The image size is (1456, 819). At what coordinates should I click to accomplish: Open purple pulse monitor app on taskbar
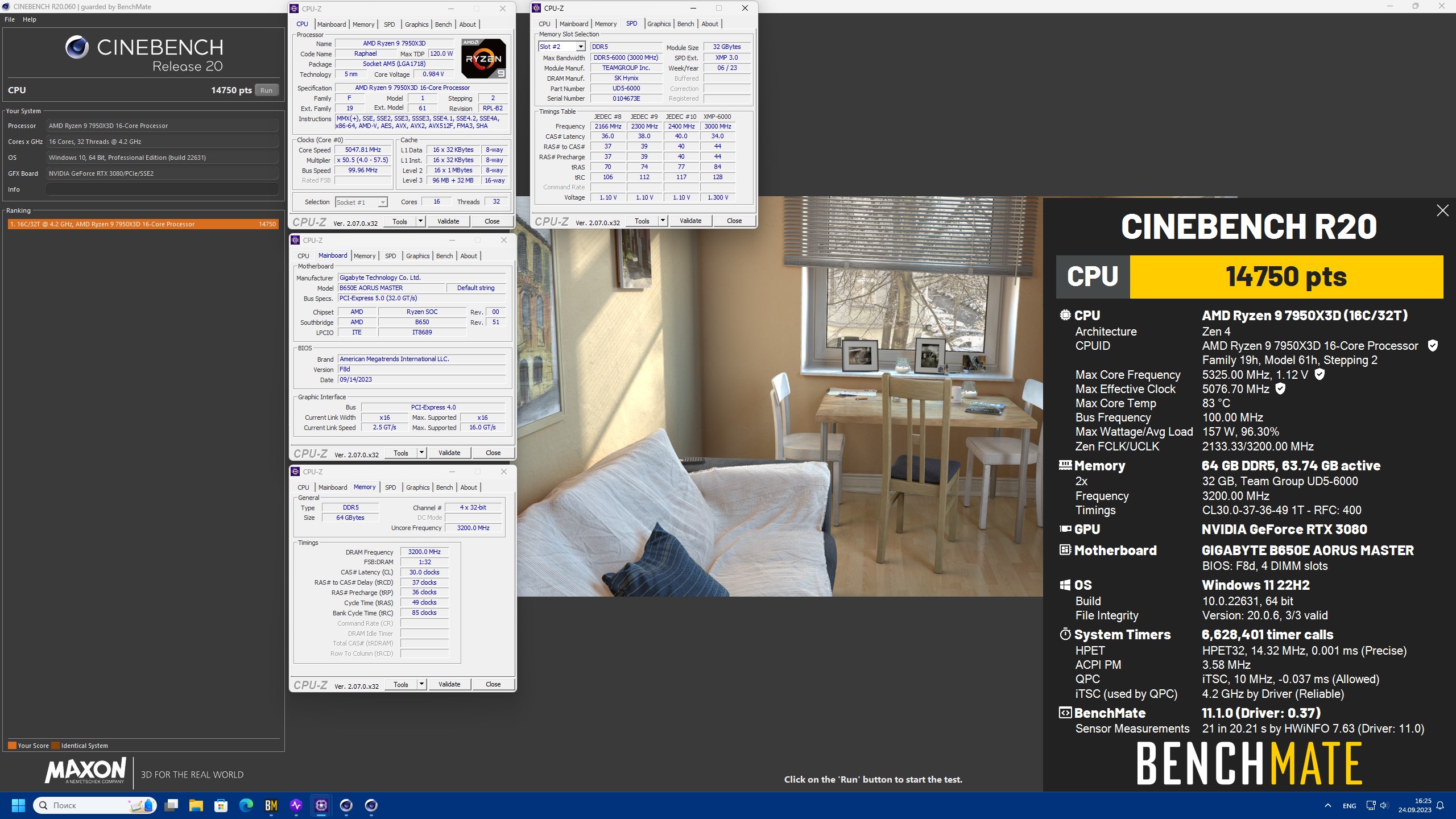click(x=296, y=805)
